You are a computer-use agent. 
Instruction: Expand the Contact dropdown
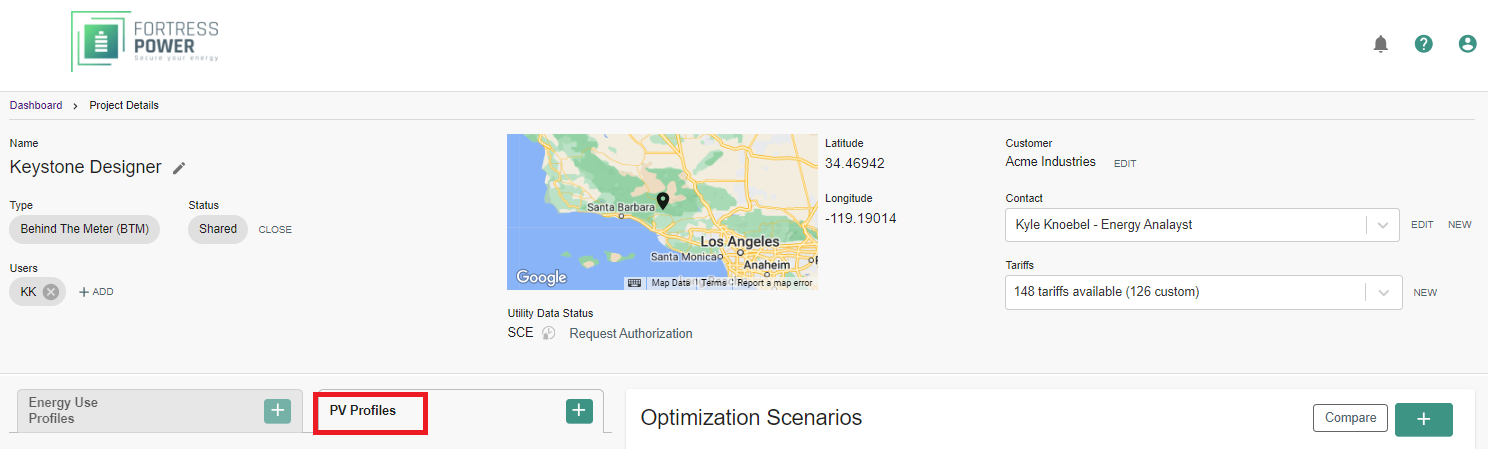coord(1384,225)
